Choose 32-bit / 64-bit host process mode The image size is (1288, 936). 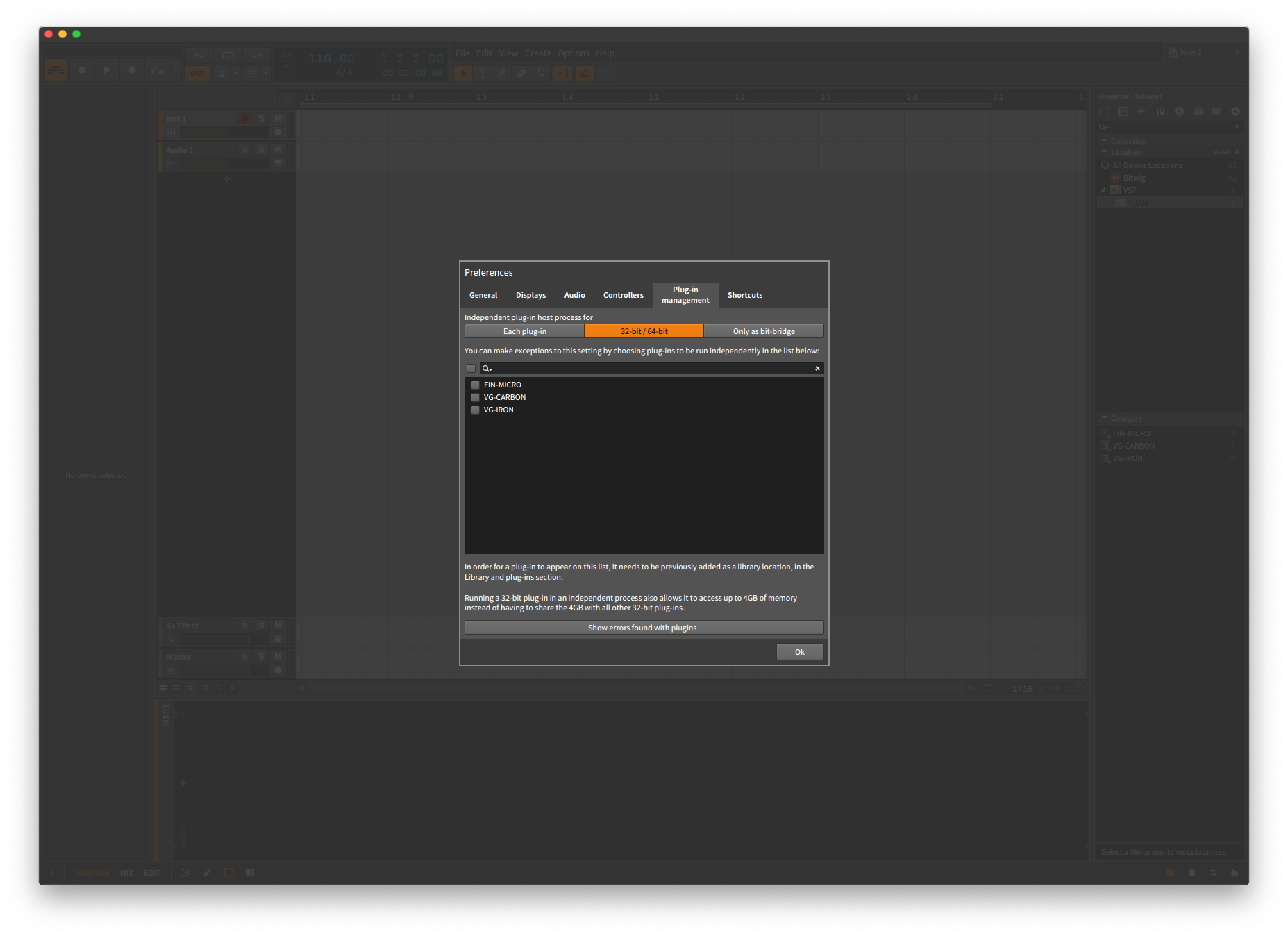point(644,331)
